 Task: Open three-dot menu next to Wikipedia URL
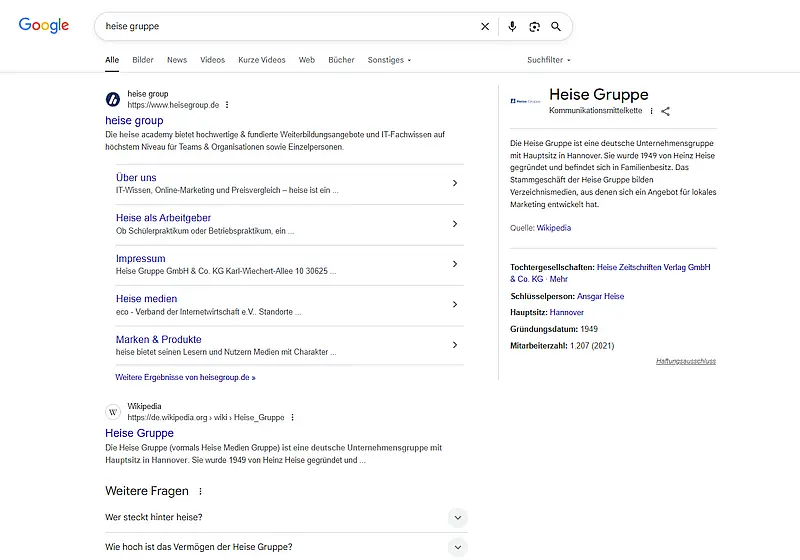click(292, 417)
